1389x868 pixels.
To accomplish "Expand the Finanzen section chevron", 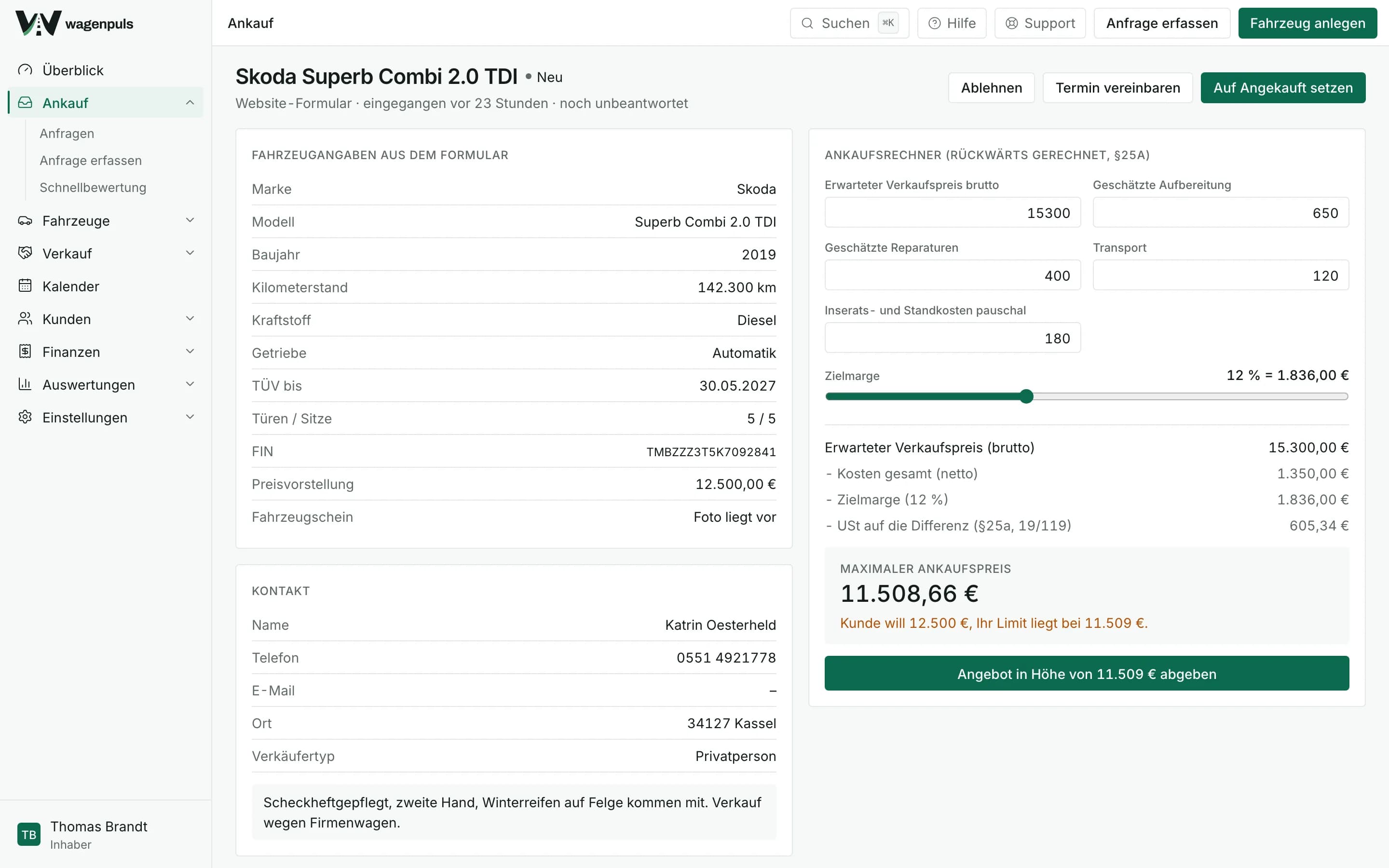I will tap(190, 352).
